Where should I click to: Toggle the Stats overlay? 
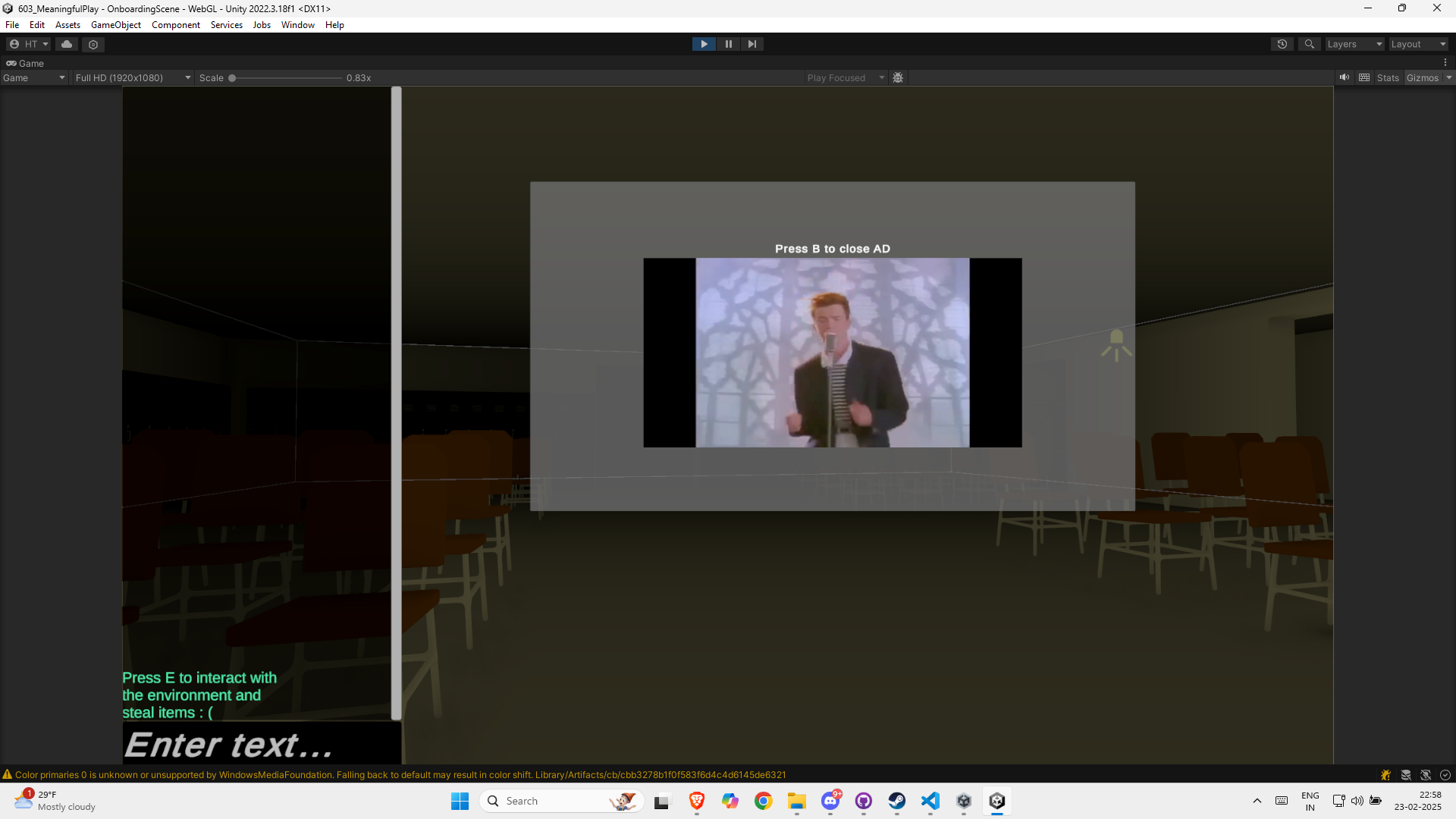1388,77
